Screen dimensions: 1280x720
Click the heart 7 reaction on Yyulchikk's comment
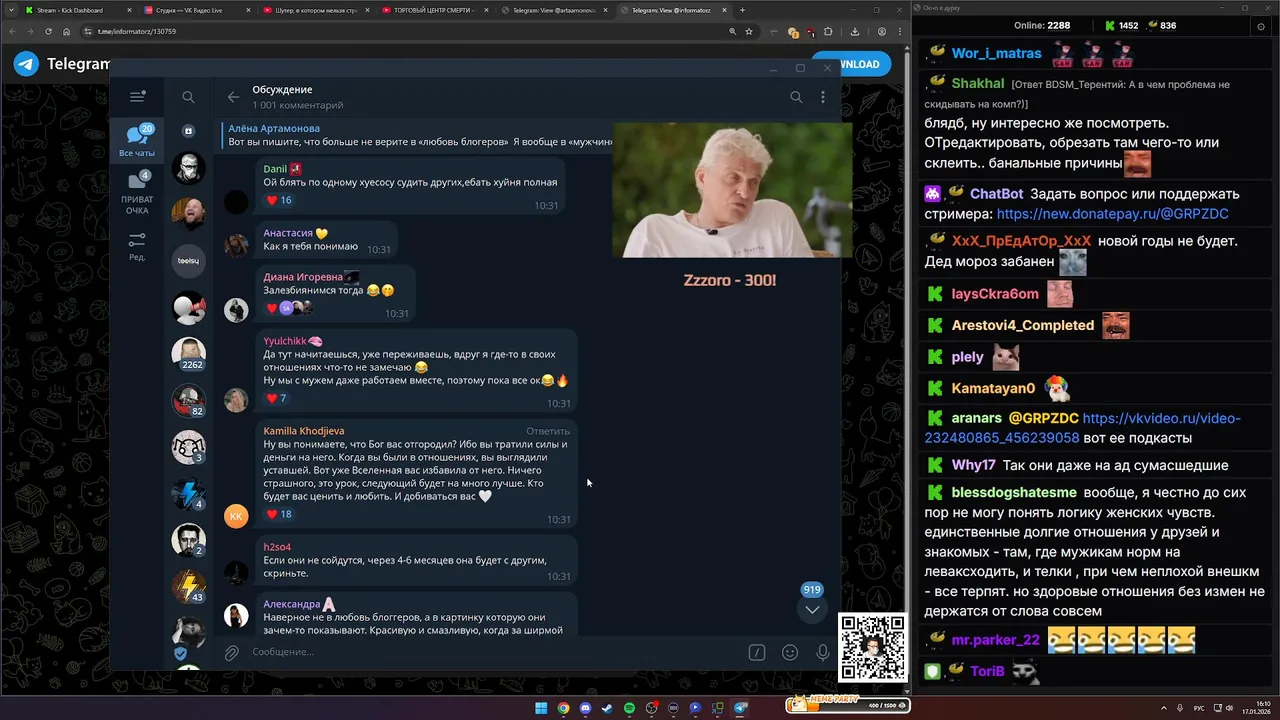276,398
